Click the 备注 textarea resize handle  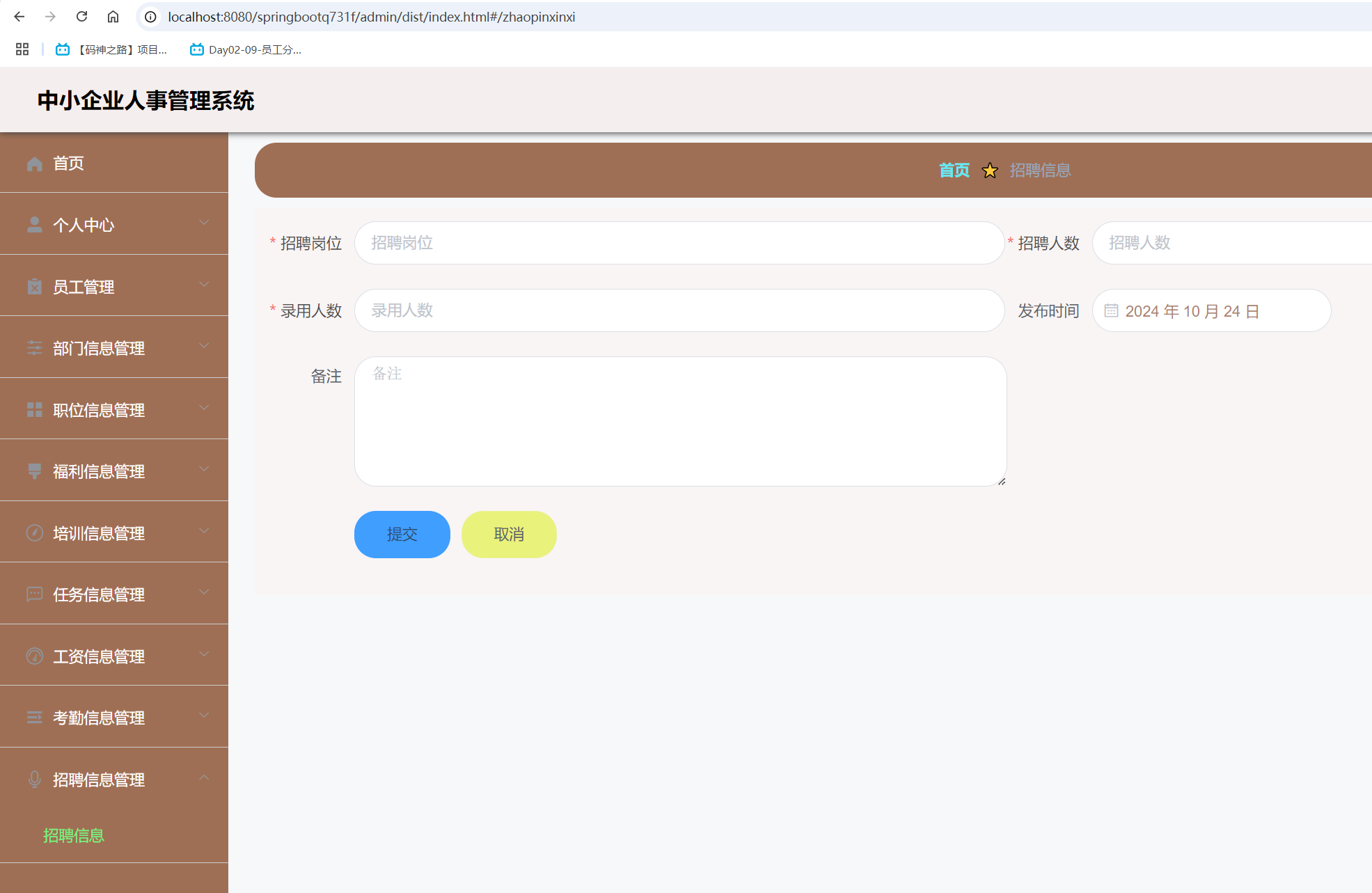[x=1001, y=481]
